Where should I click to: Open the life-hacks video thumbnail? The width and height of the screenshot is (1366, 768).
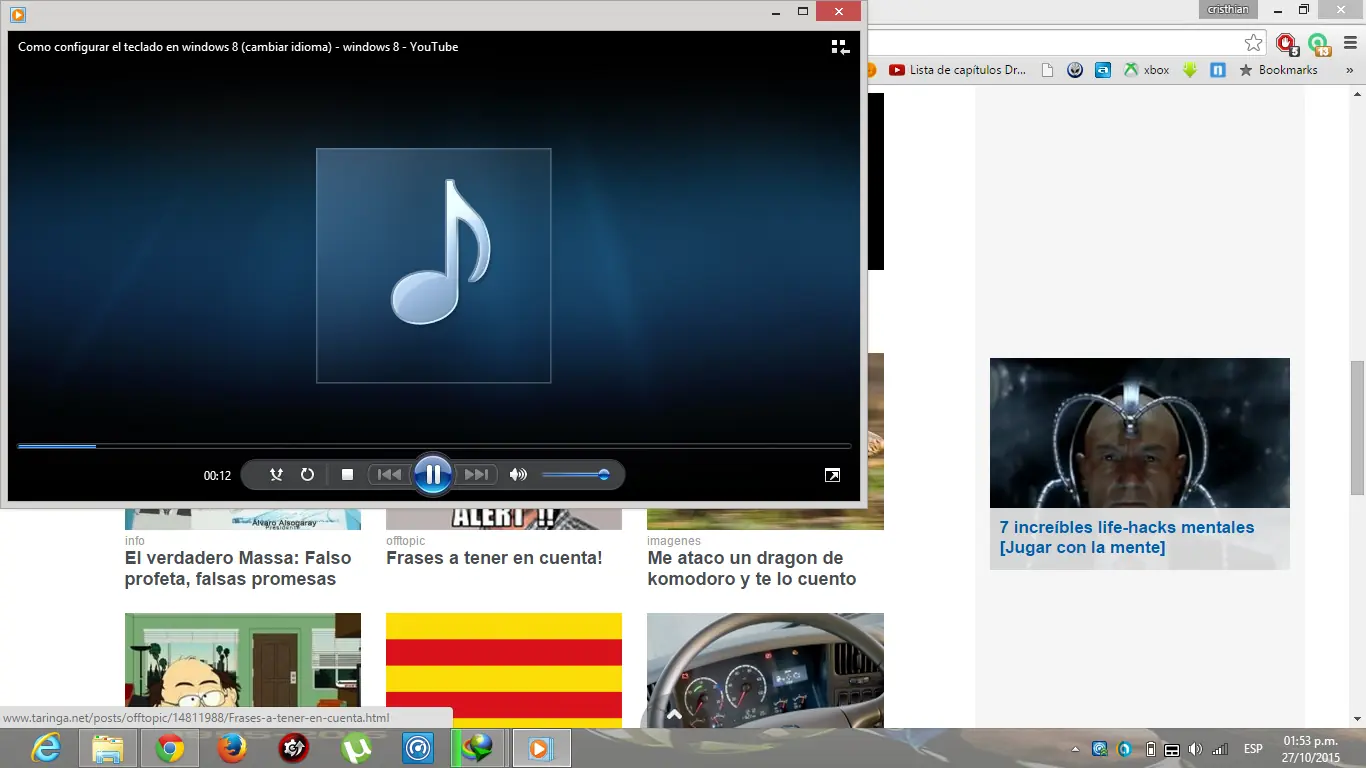(x=1140, y=433)
